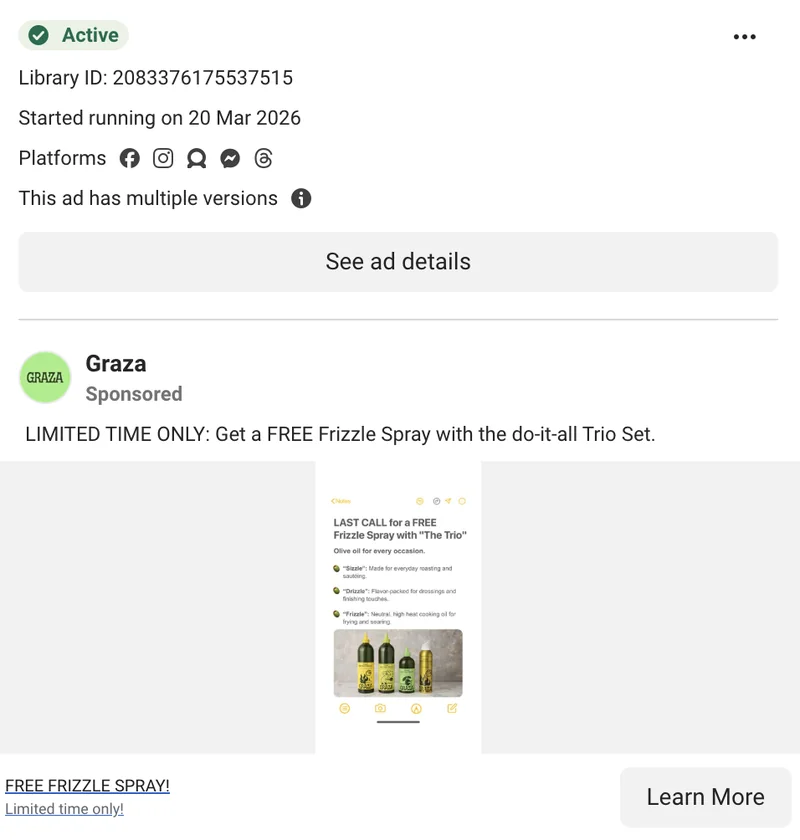Click the 'See ad details' button
The image size is (800, 840).
click(398, 261)
